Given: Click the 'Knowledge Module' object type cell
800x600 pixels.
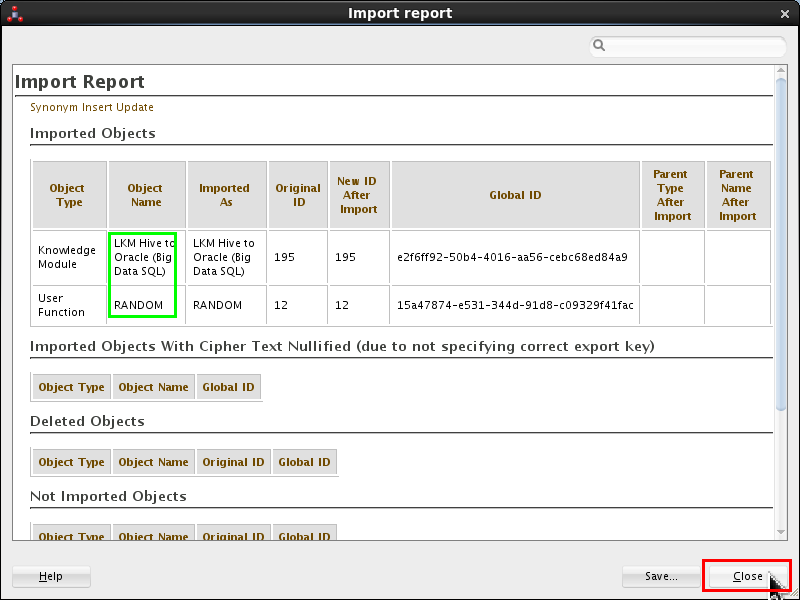Looking at the screenshot, I should (69, 257).
